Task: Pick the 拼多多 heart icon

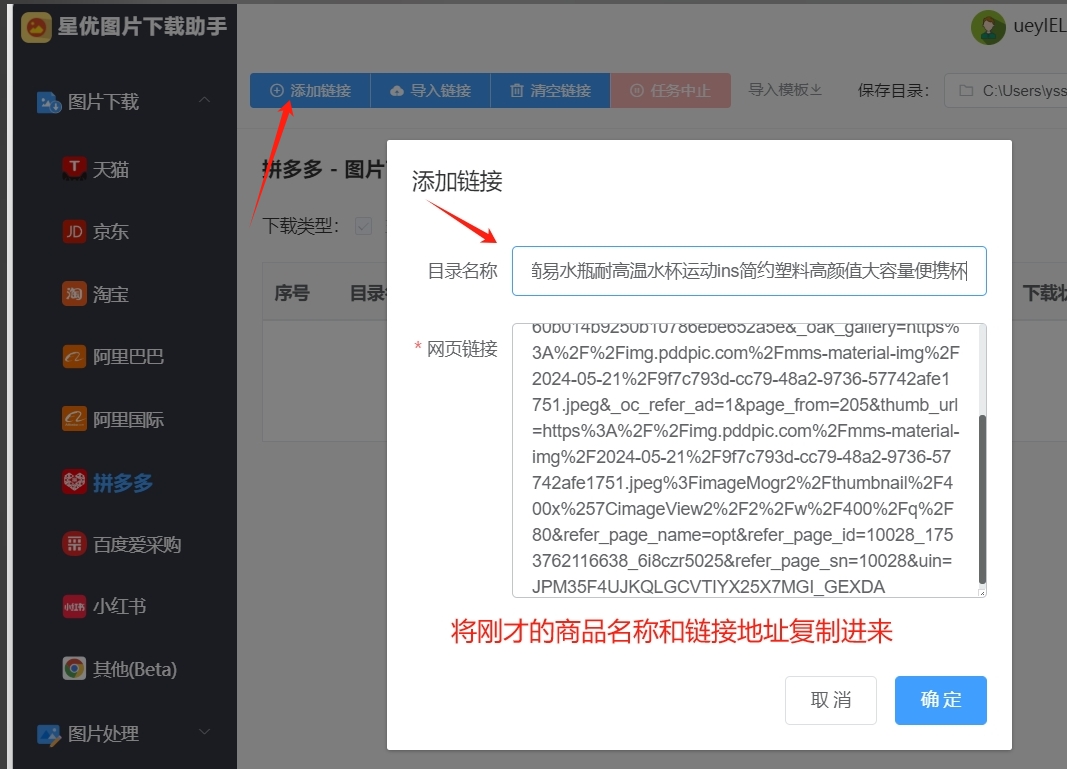Action: point(74,482)
